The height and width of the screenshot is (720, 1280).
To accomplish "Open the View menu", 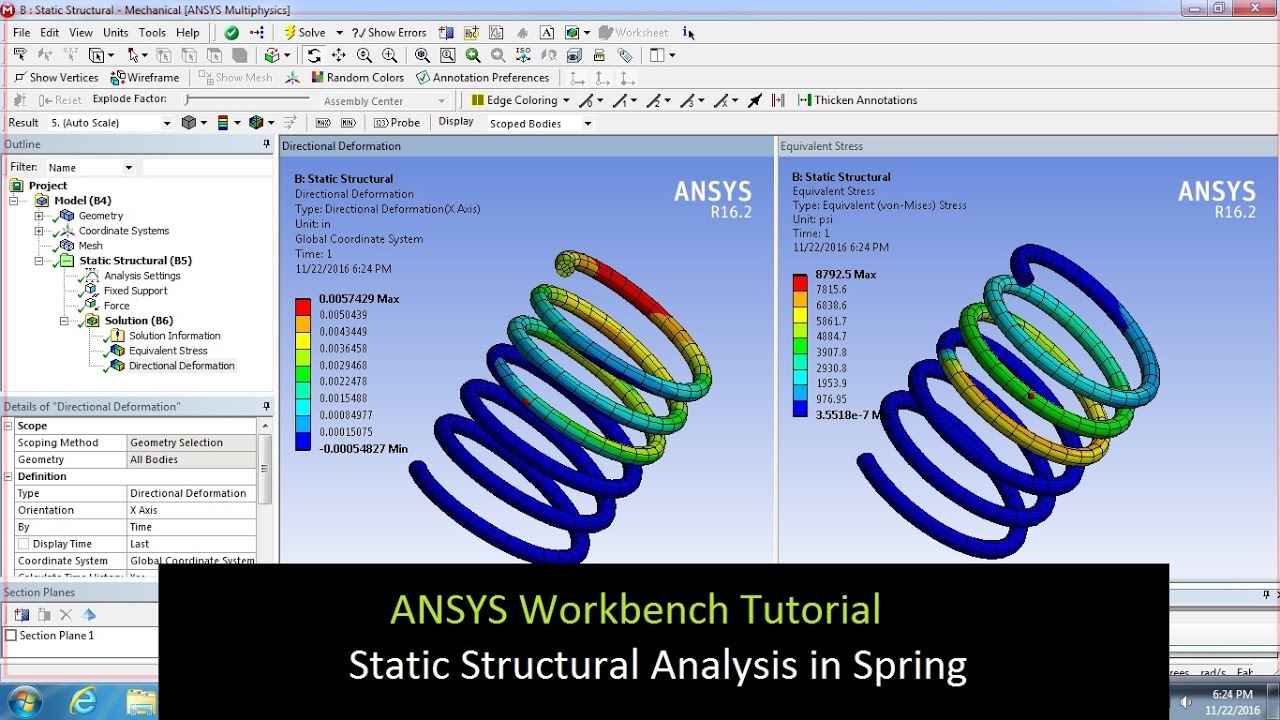I will click(81, 33).
